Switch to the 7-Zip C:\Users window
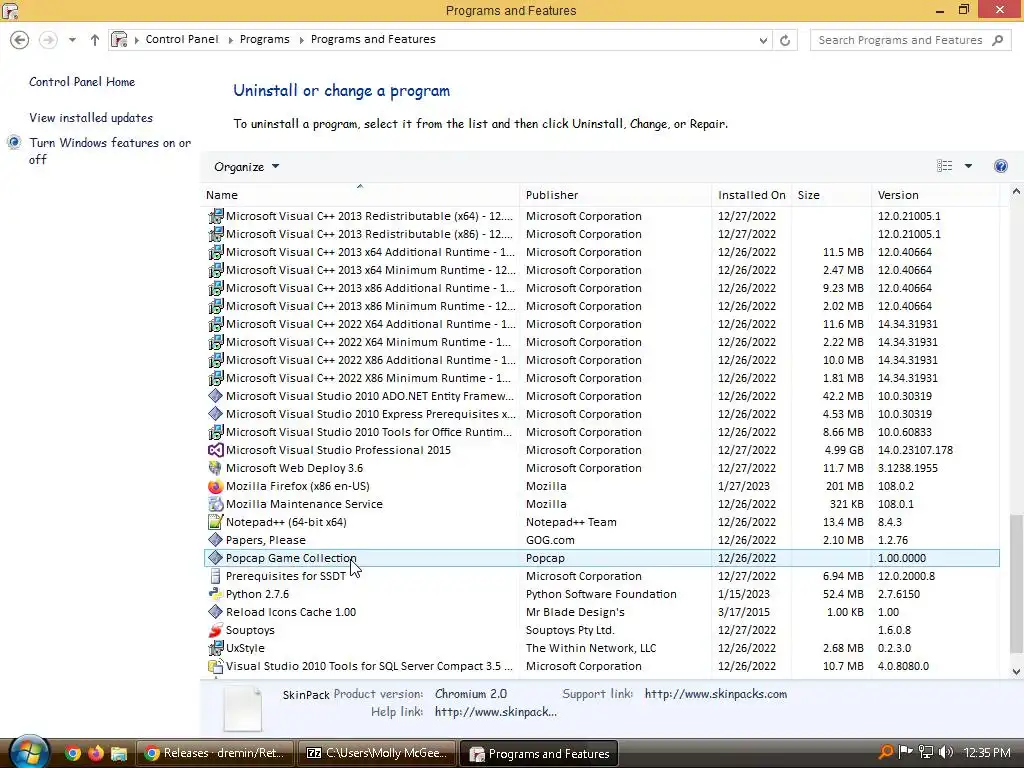This screenshot has height=768, width=1024. point(377,754)
